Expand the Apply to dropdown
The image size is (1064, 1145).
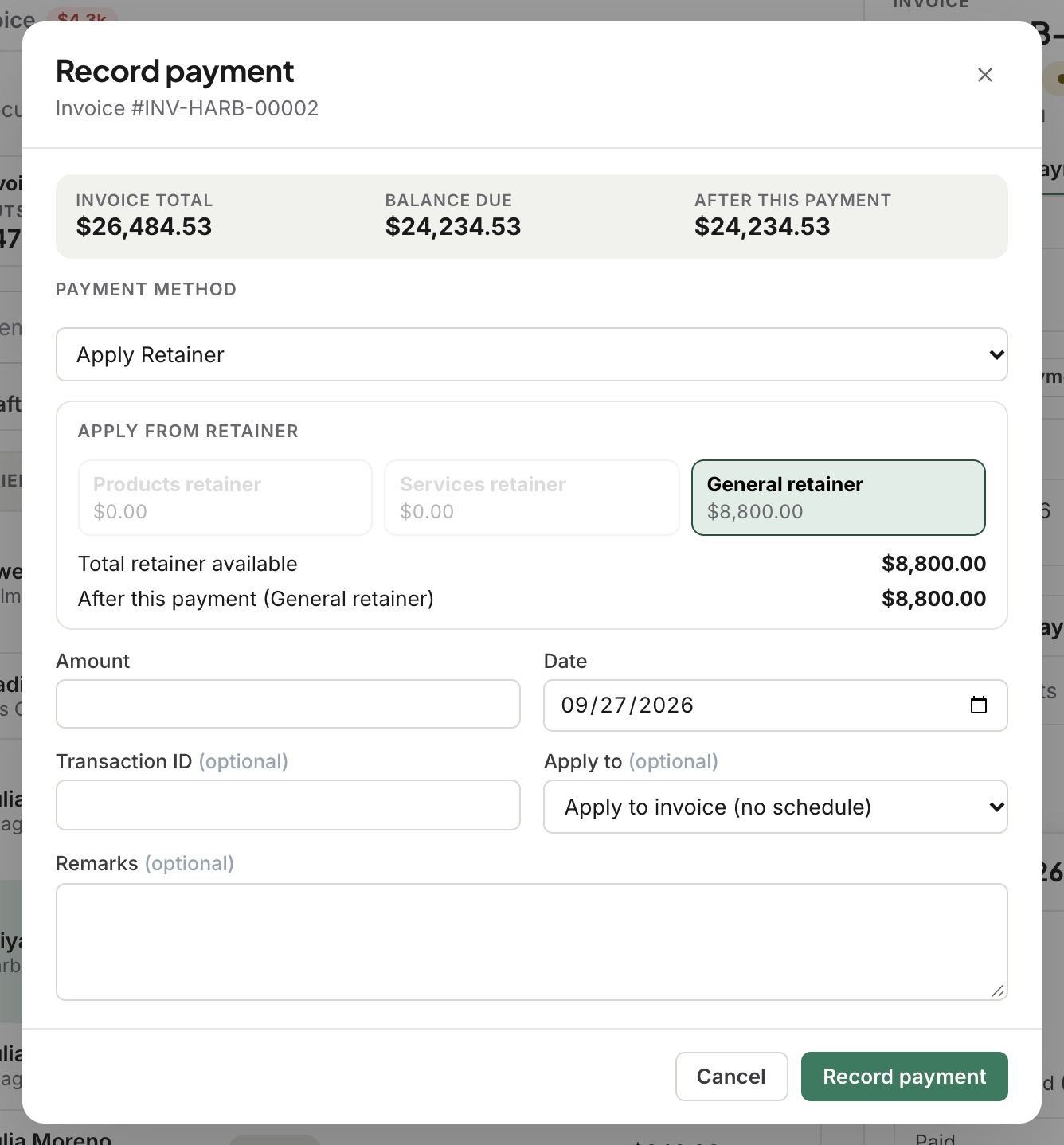pyautogui.click(x=775, y=807)
